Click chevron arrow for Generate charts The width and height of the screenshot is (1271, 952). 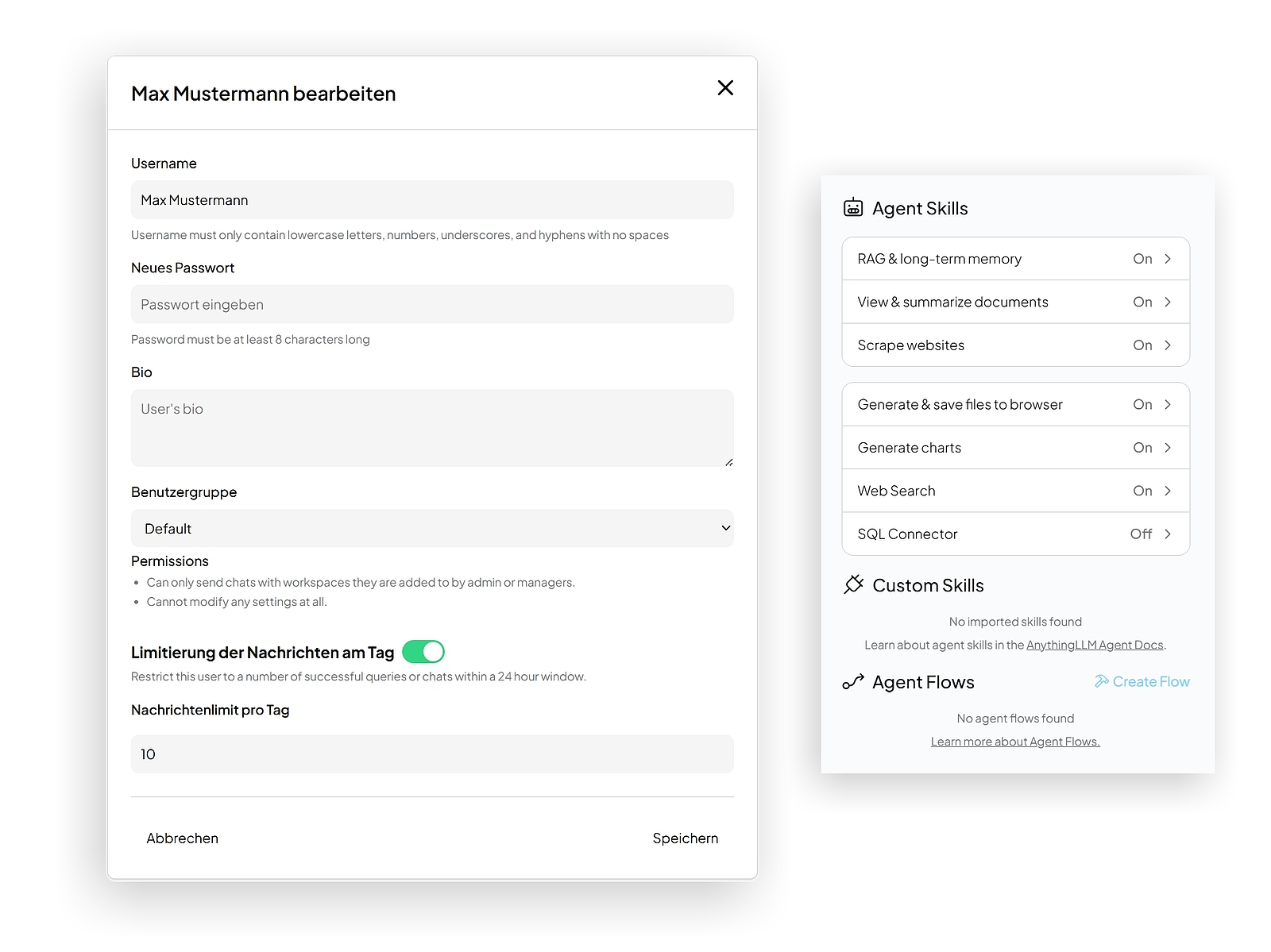tap(1168, 448)
